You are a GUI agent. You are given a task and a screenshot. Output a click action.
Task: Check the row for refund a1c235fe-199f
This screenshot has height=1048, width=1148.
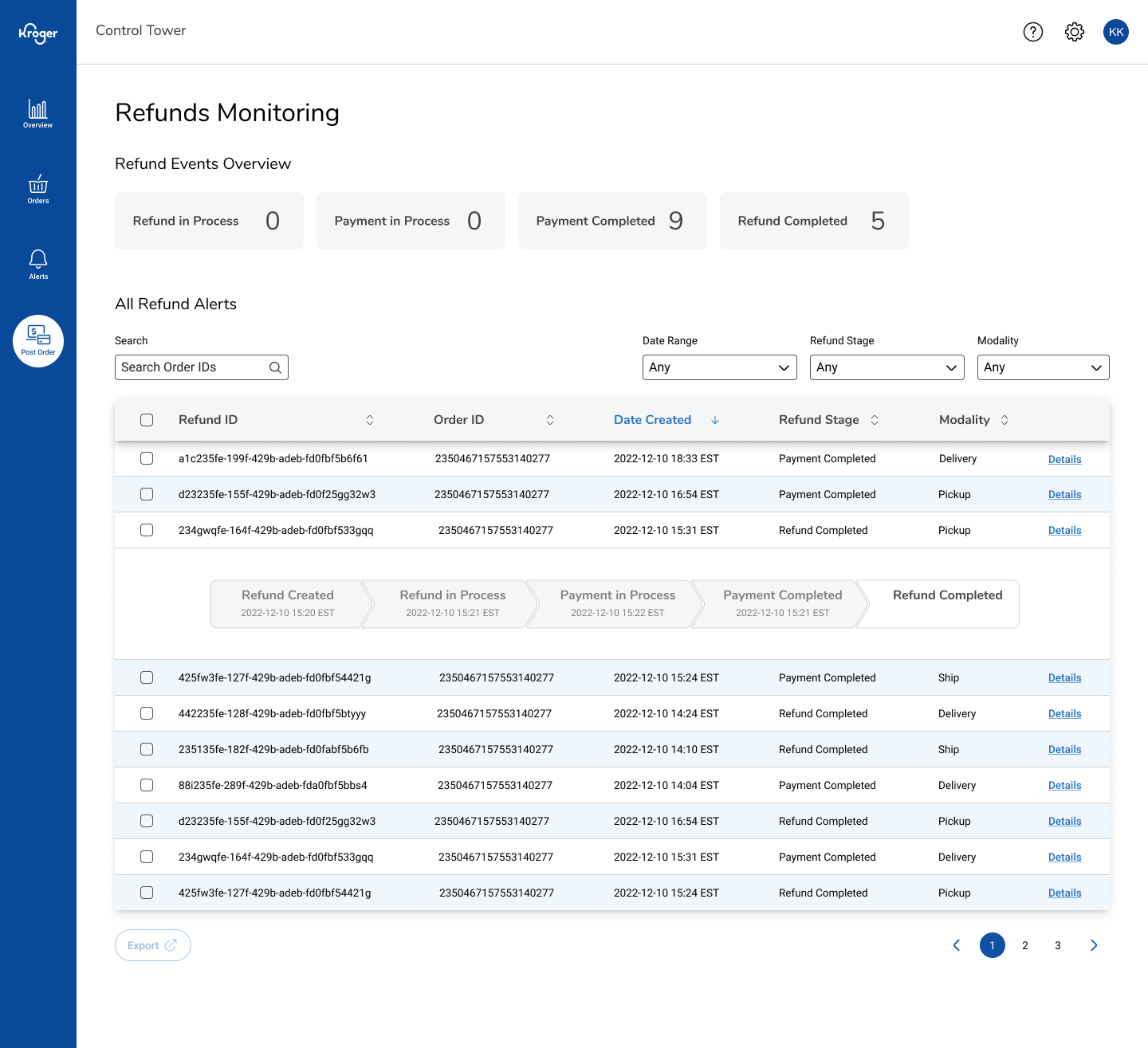tap(147, 458)
